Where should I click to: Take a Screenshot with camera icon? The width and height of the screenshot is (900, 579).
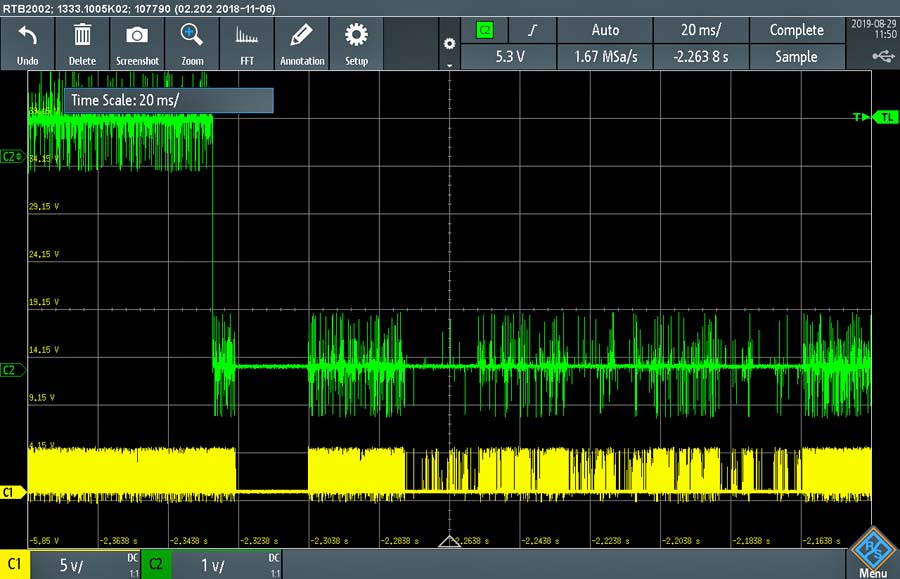pos(137,44)
